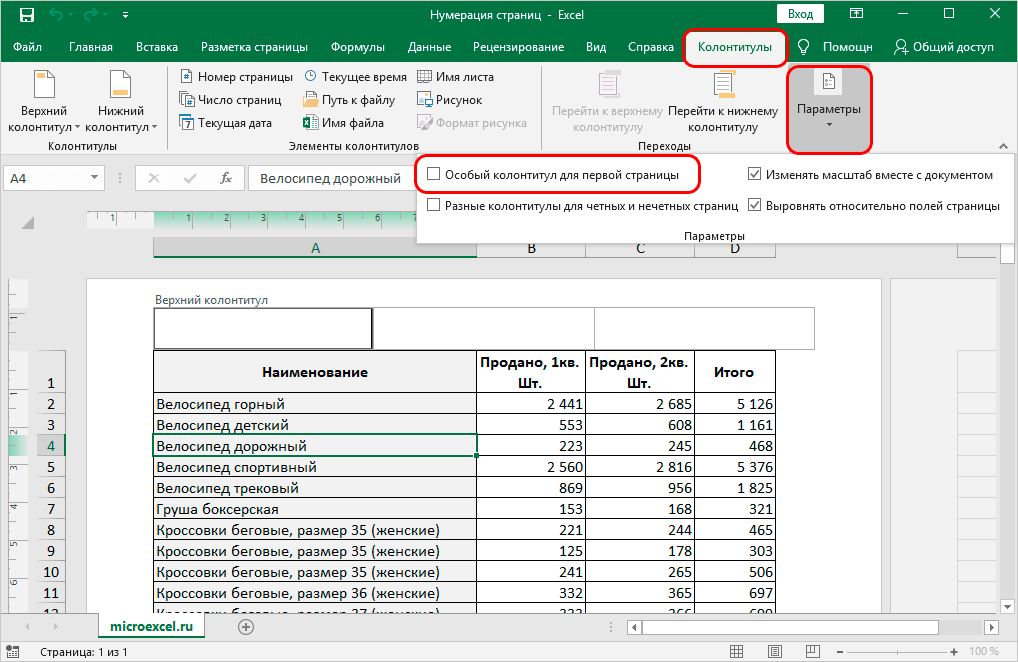Open Нижний колонтитул dropdown
This screenshot has width=1018, height=662.
[121, 103]
